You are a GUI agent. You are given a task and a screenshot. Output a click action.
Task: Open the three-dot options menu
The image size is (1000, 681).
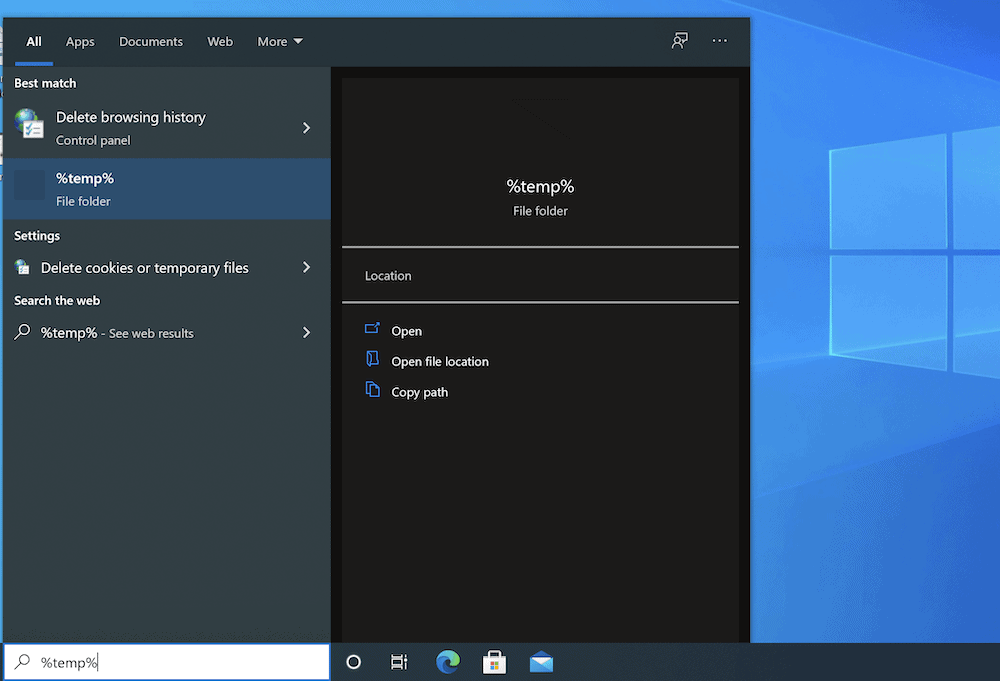point(720,41)
